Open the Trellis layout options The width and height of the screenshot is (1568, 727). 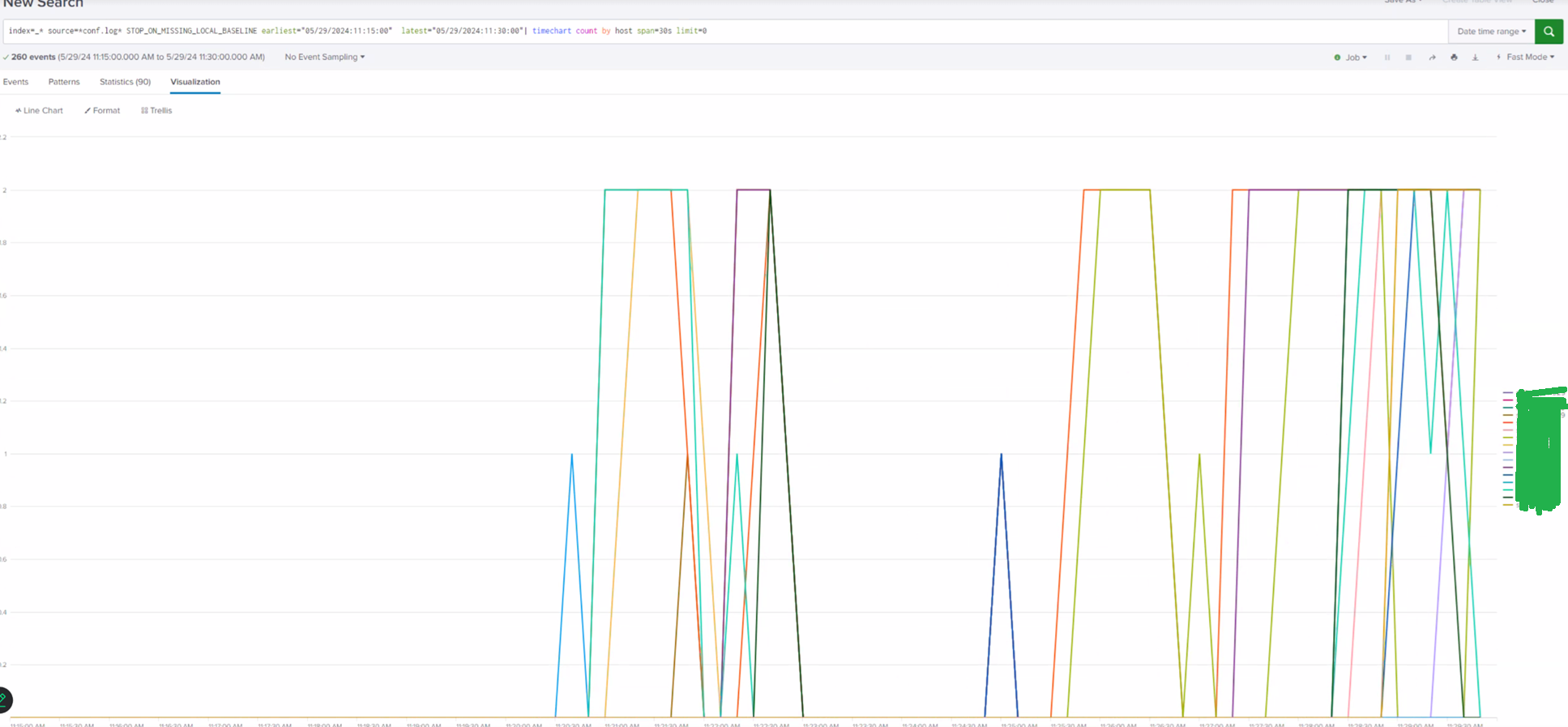pyautogui.click(x=156, y=111)
